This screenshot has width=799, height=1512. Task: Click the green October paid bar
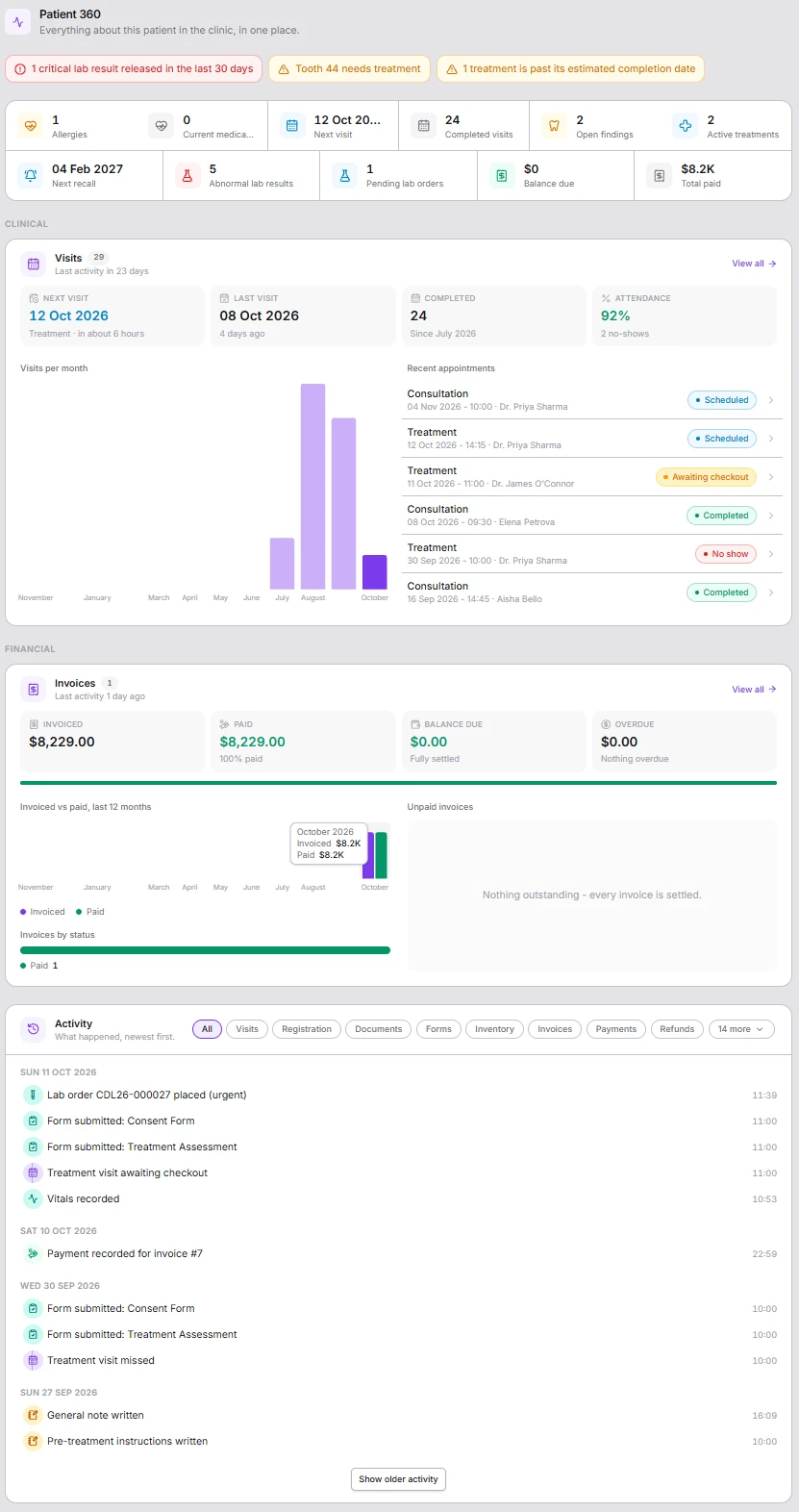[x=381, y=855]
